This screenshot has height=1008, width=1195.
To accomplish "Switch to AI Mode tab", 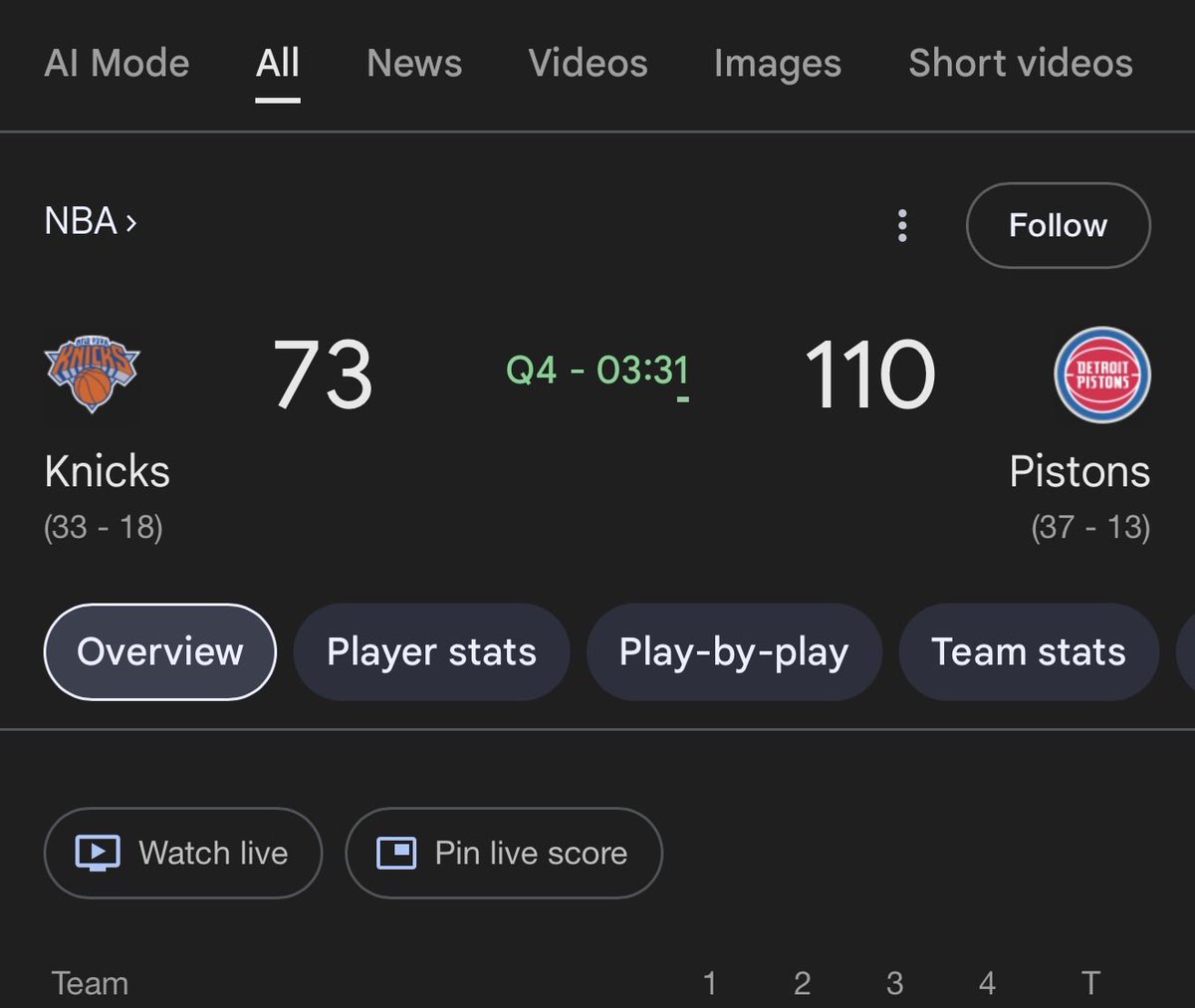I will tap(117, 64).
